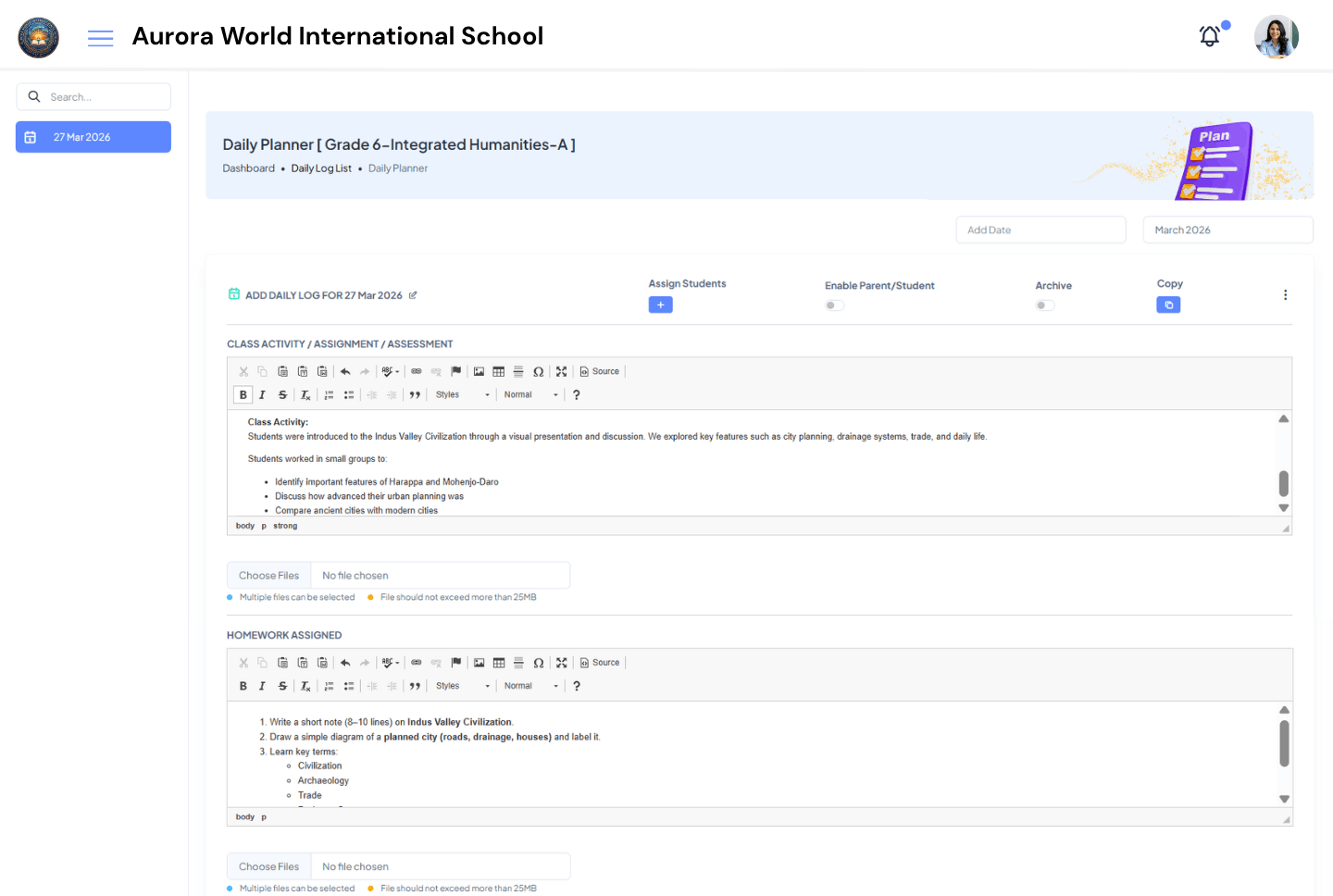This screenshot has width=1333, height=896.
Task: Activate the Maximize editor icon
Action: [x=562, y=371]
